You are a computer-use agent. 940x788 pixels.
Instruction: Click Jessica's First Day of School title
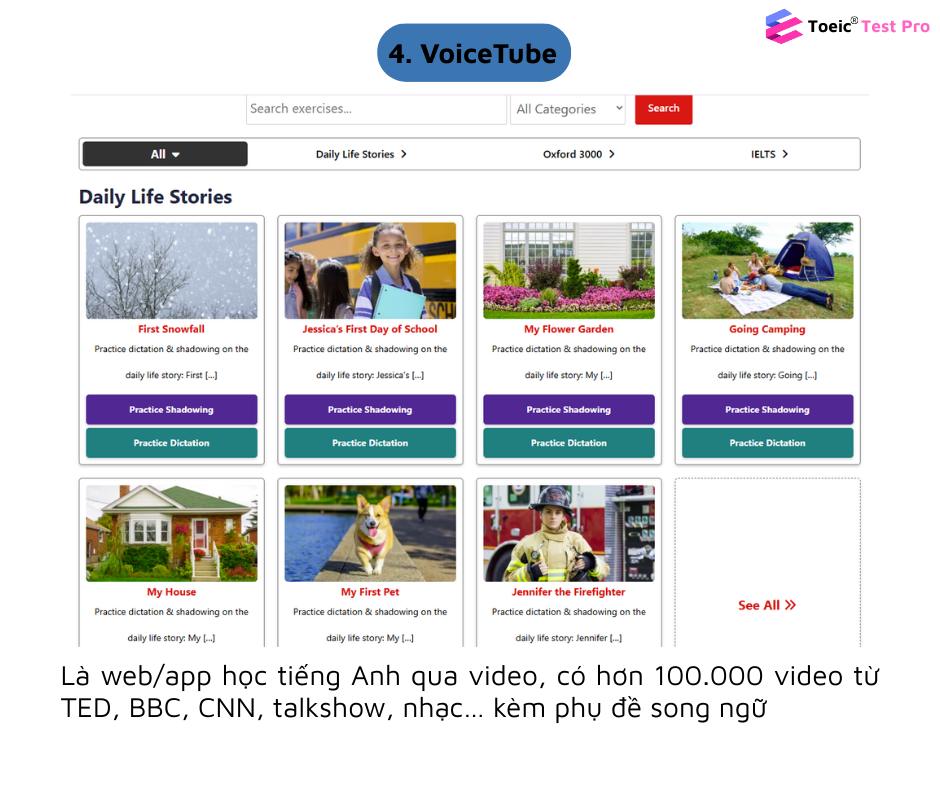(x=370, y=329)
